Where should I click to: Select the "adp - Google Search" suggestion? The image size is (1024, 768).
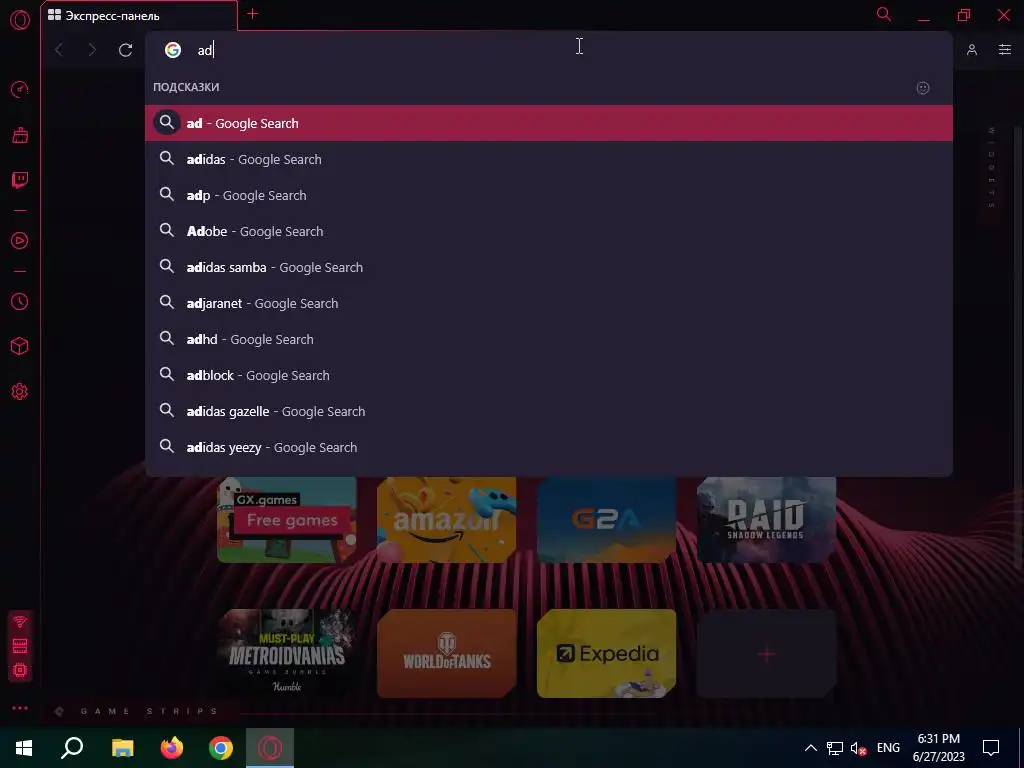pyautogui.click(x=549, y=195)
